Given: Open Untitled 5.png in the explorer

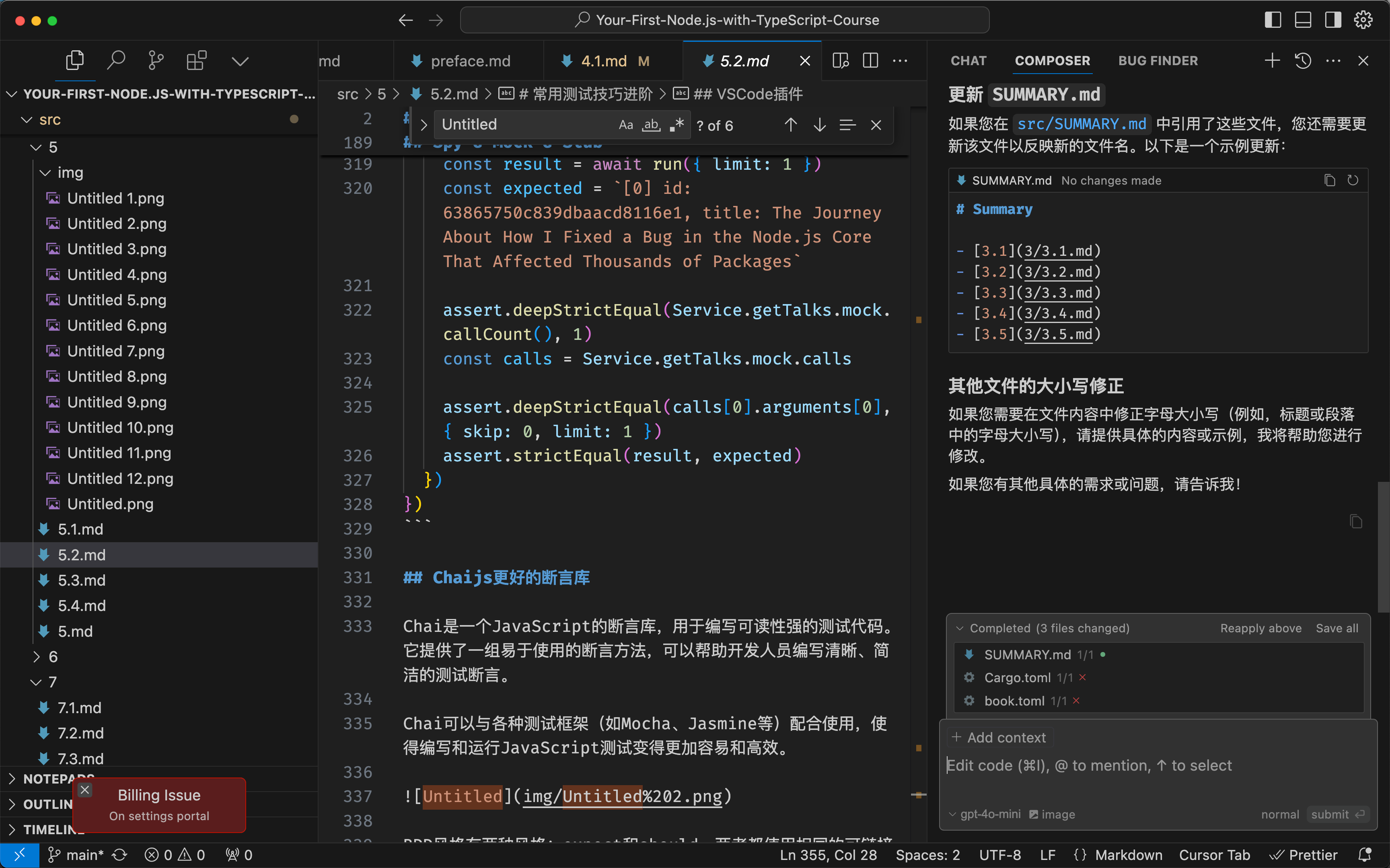Looking at the screenshot, I should (x=117, y=300).
